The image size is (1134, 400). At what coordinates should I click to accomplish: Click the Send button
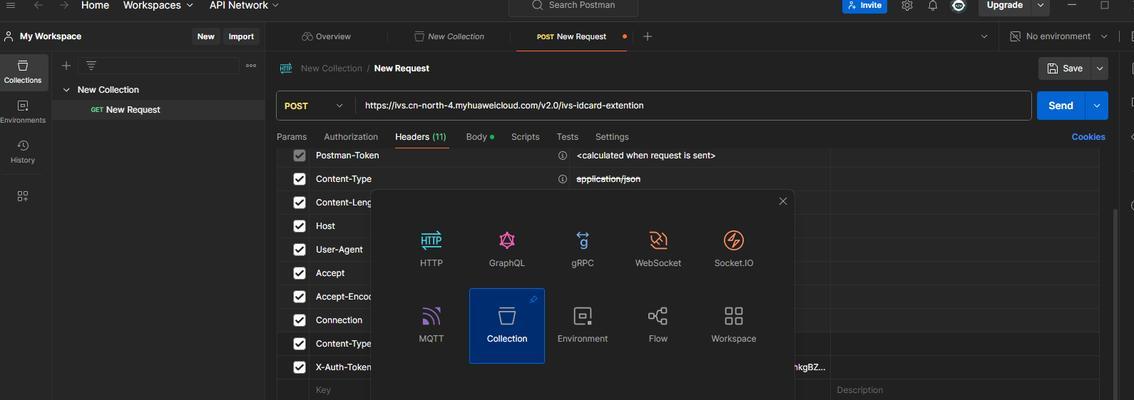[x=1061, y=106]
